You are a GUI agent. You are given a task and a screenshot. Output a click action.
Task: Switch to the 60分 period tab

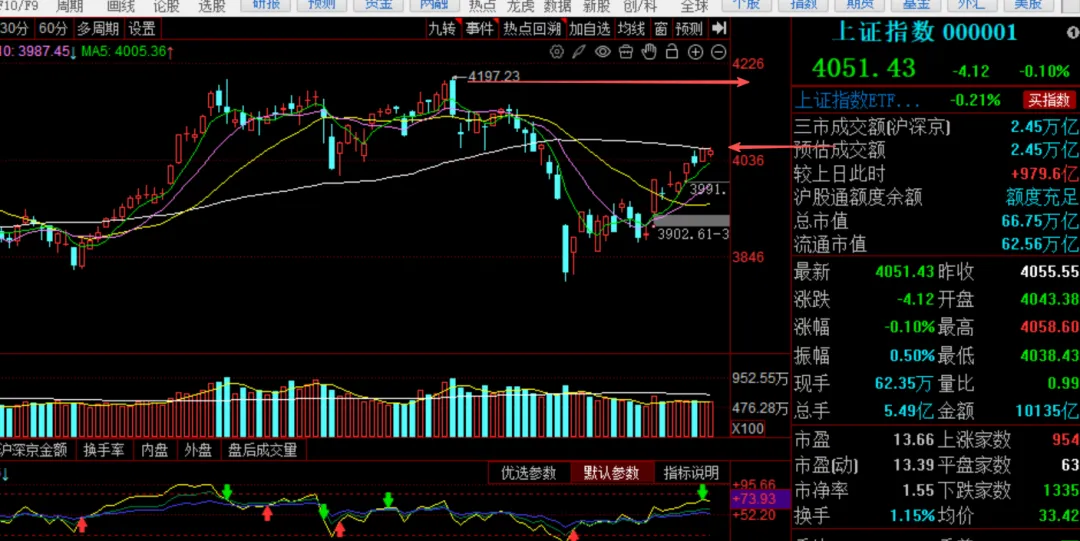pyautogui.click(x=54, y=29)
